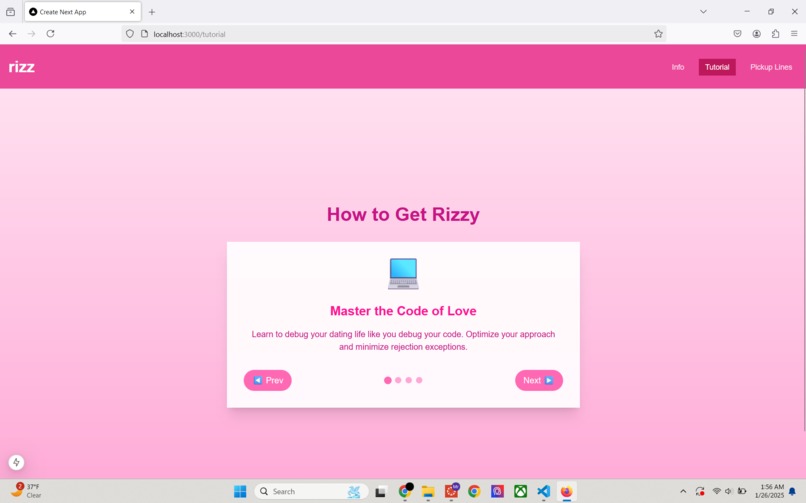Open the battery tray icon
Screen dimensions: 806x503
pyautogui.click(x=742, y=492)
